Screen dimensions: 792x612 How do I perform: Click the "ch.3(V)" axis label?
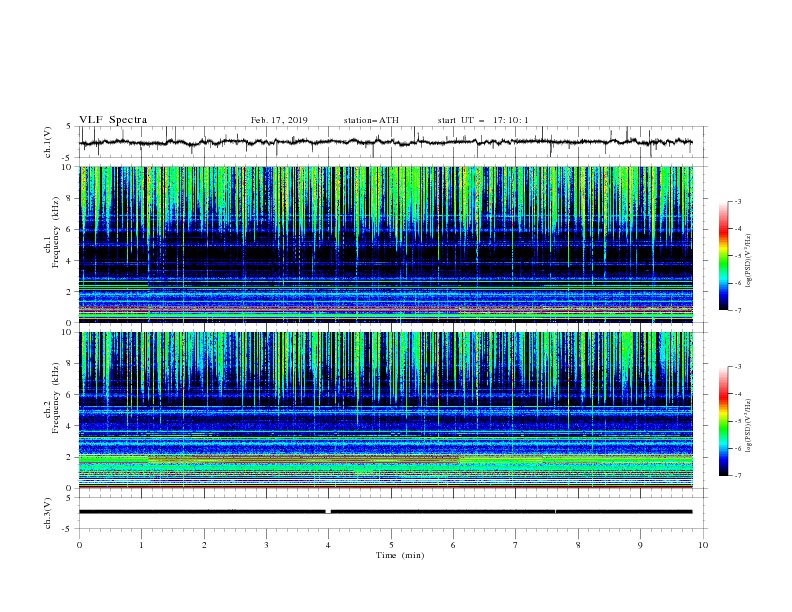point(48,513)
